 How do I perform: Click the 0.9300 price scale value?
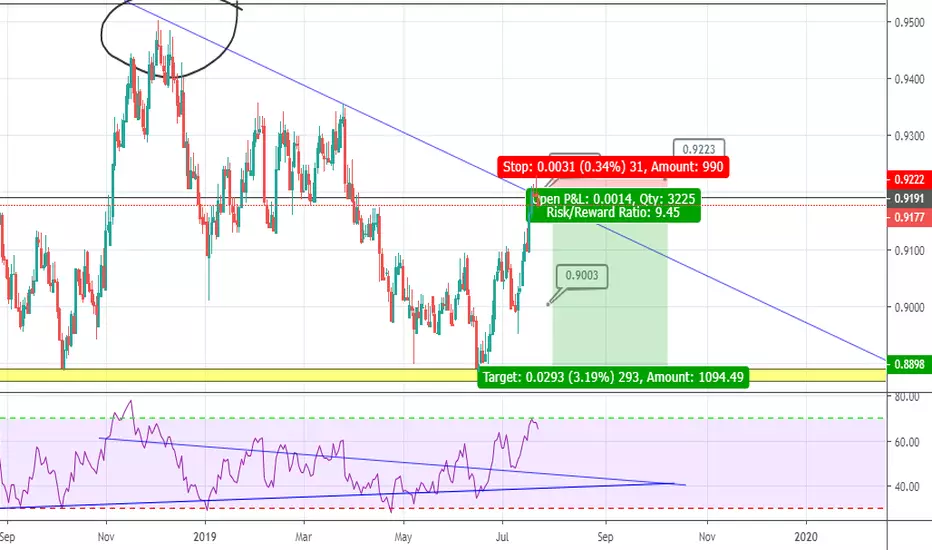(x=909, y=136)
